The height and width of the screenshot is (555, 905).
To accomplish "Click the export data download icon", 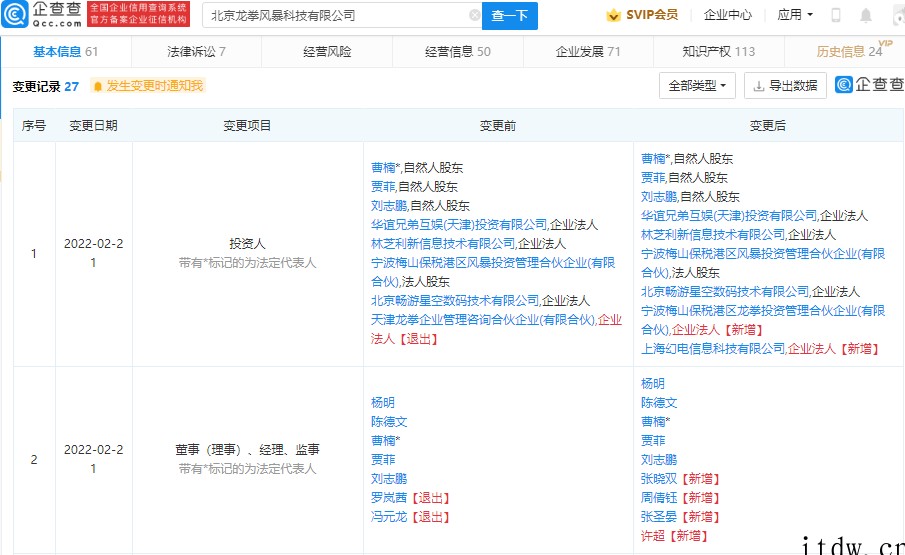I will pos(759,86).
